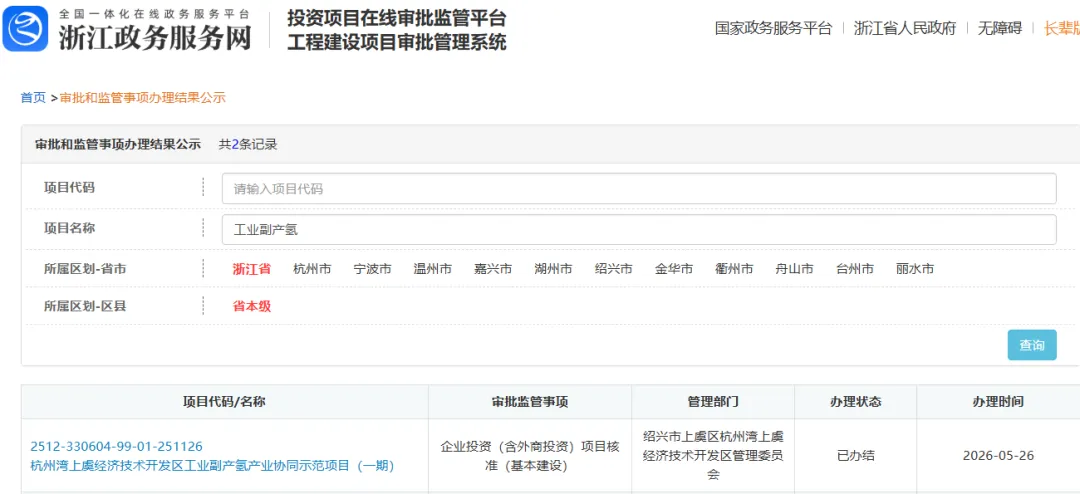Select 省本级 district filter
Viewport: 1080px width, 494px height.
[251, 307]
